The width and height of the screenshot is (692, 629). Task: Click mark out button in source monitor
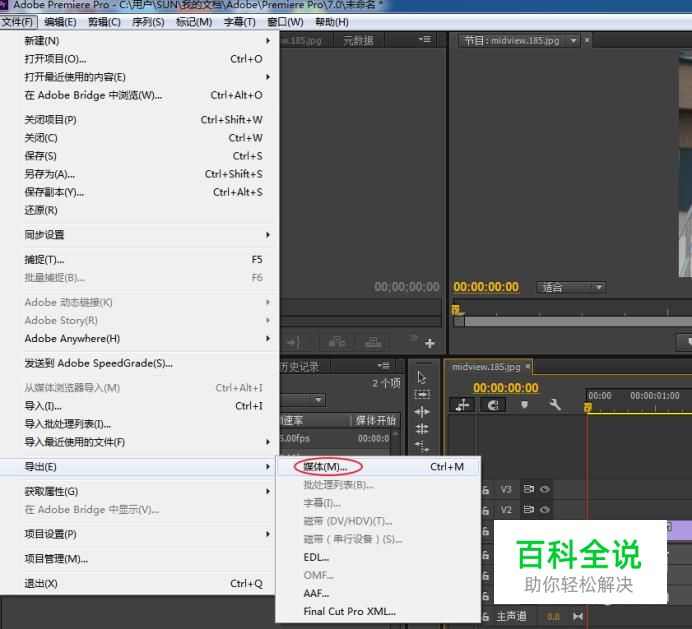point(294,342)
